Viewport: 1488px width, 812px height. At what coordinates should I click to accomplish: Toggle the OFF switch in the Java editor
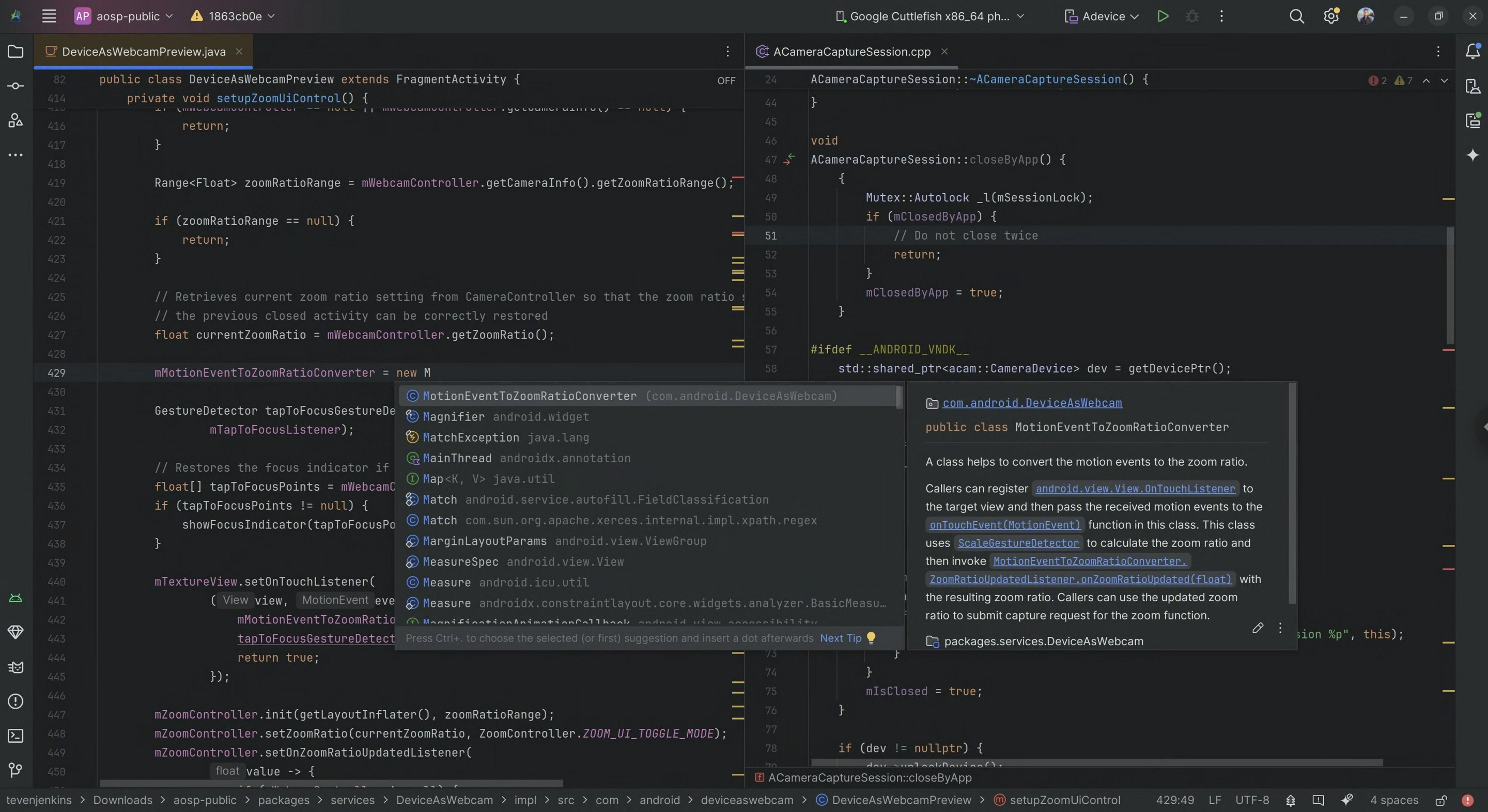point(725,80)
